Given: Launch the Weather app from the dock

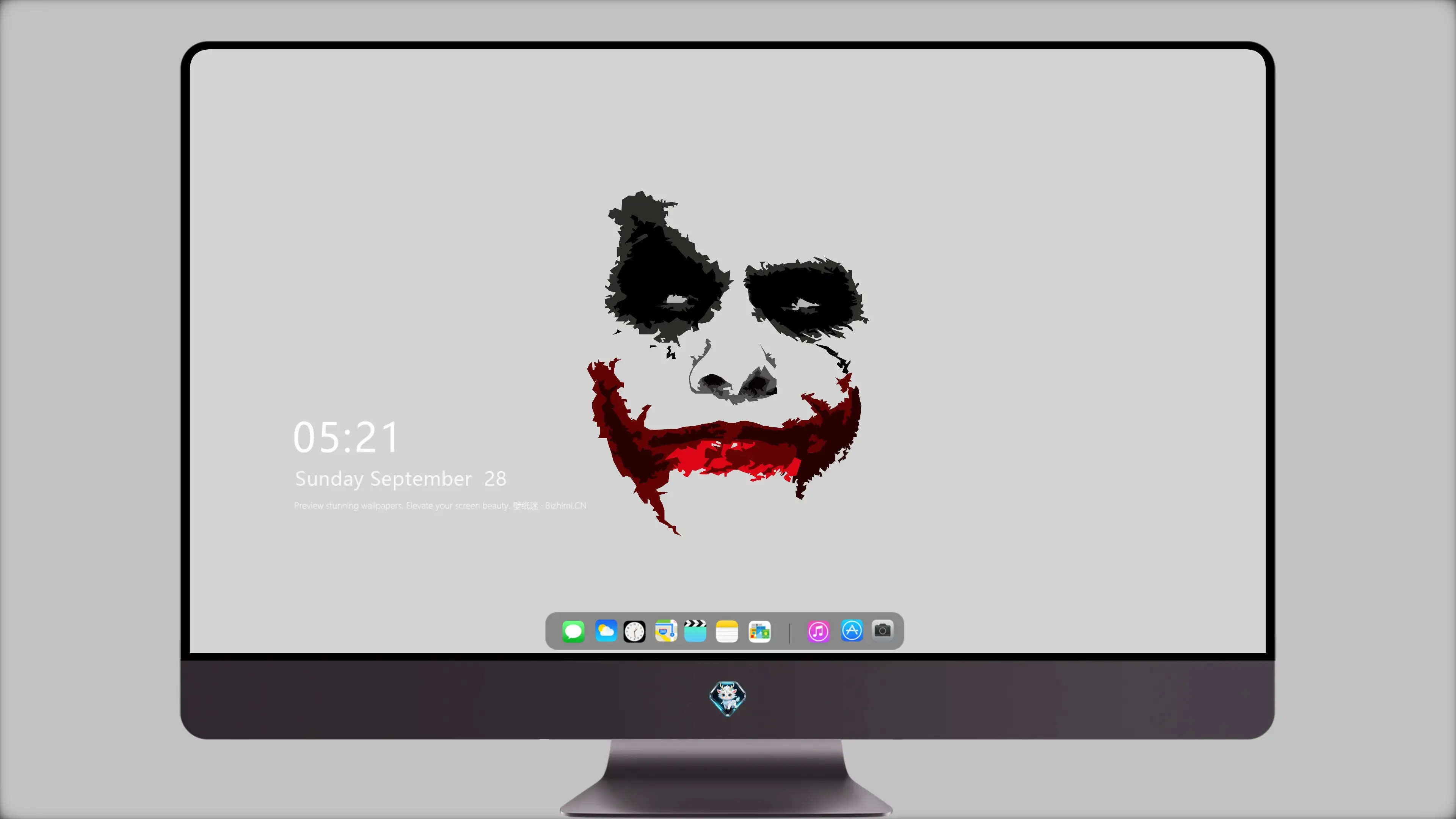Looking at the screenshot, I should click(x=606, y=631).
